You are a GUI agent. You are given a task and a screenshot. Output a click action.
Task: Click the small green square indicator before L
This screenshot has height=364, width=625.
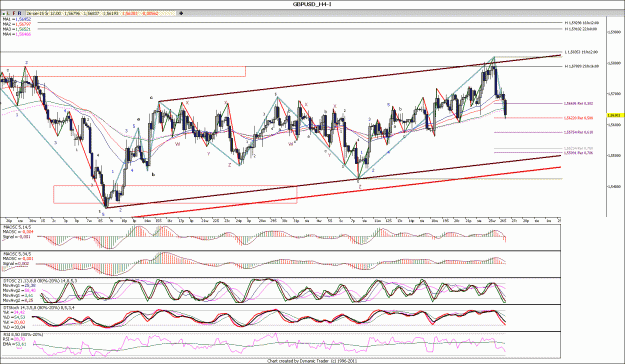pyautogui.click(x=4, y=14)
